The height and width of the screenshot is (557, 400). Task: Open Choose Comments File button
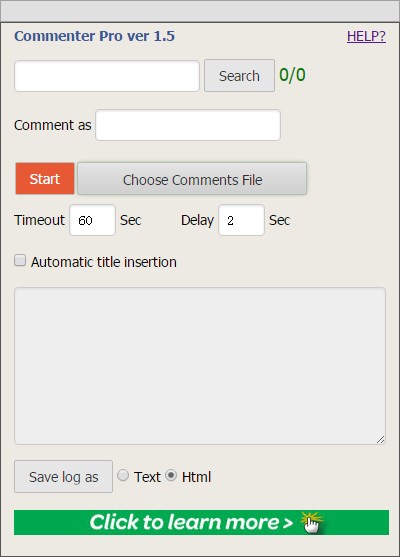coord(192,179)
